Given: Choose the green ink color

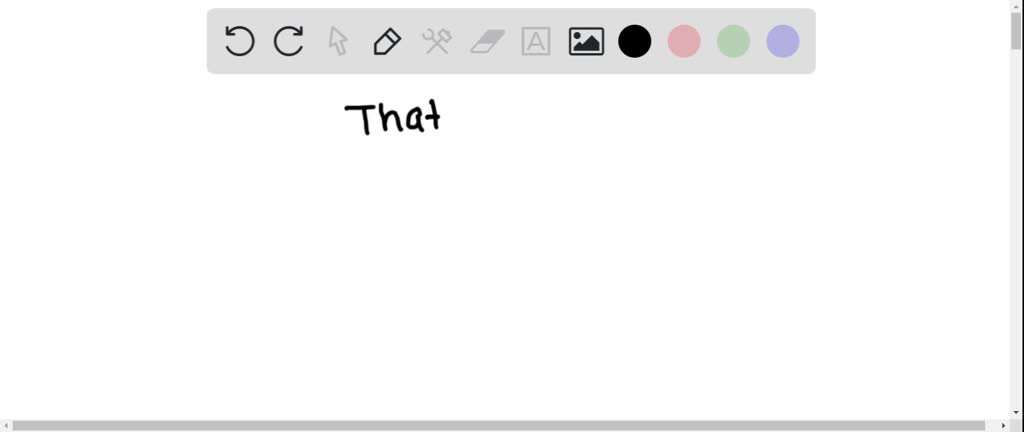Looking at the screenshot, I should click(x=733, y=41).
